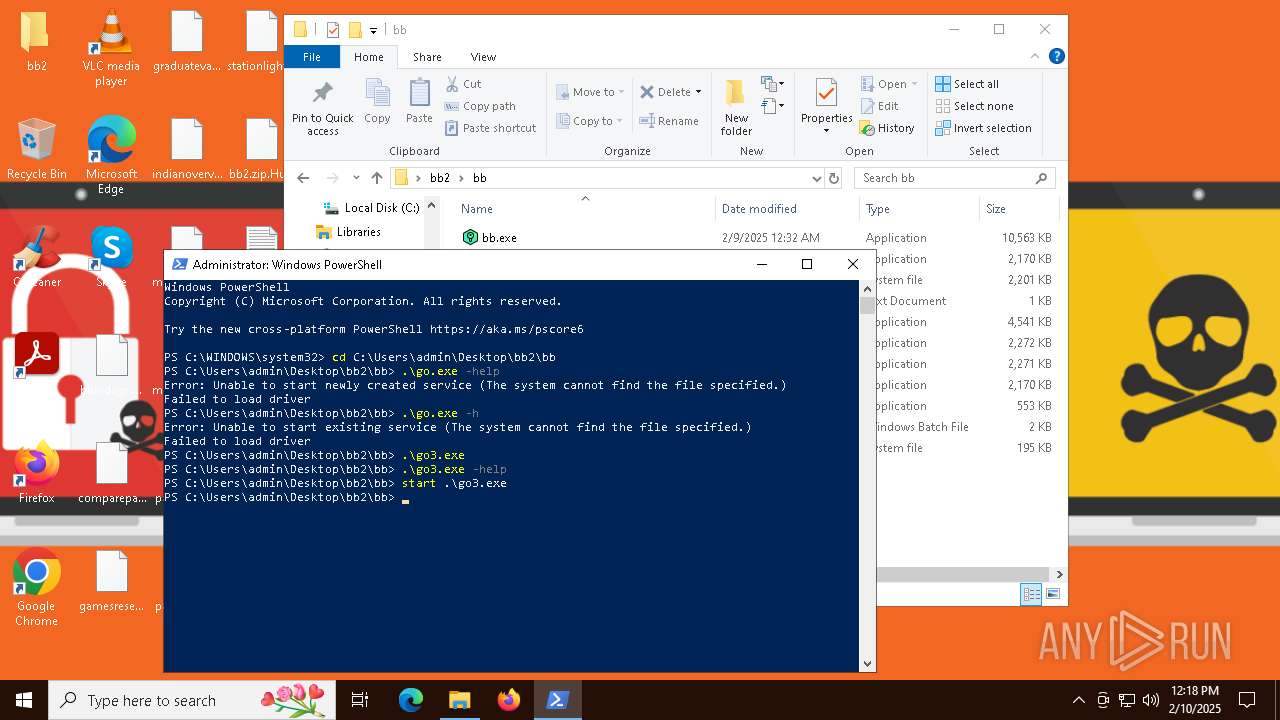
Task: Click the Search bb field
Action: [x=956, y=178]
